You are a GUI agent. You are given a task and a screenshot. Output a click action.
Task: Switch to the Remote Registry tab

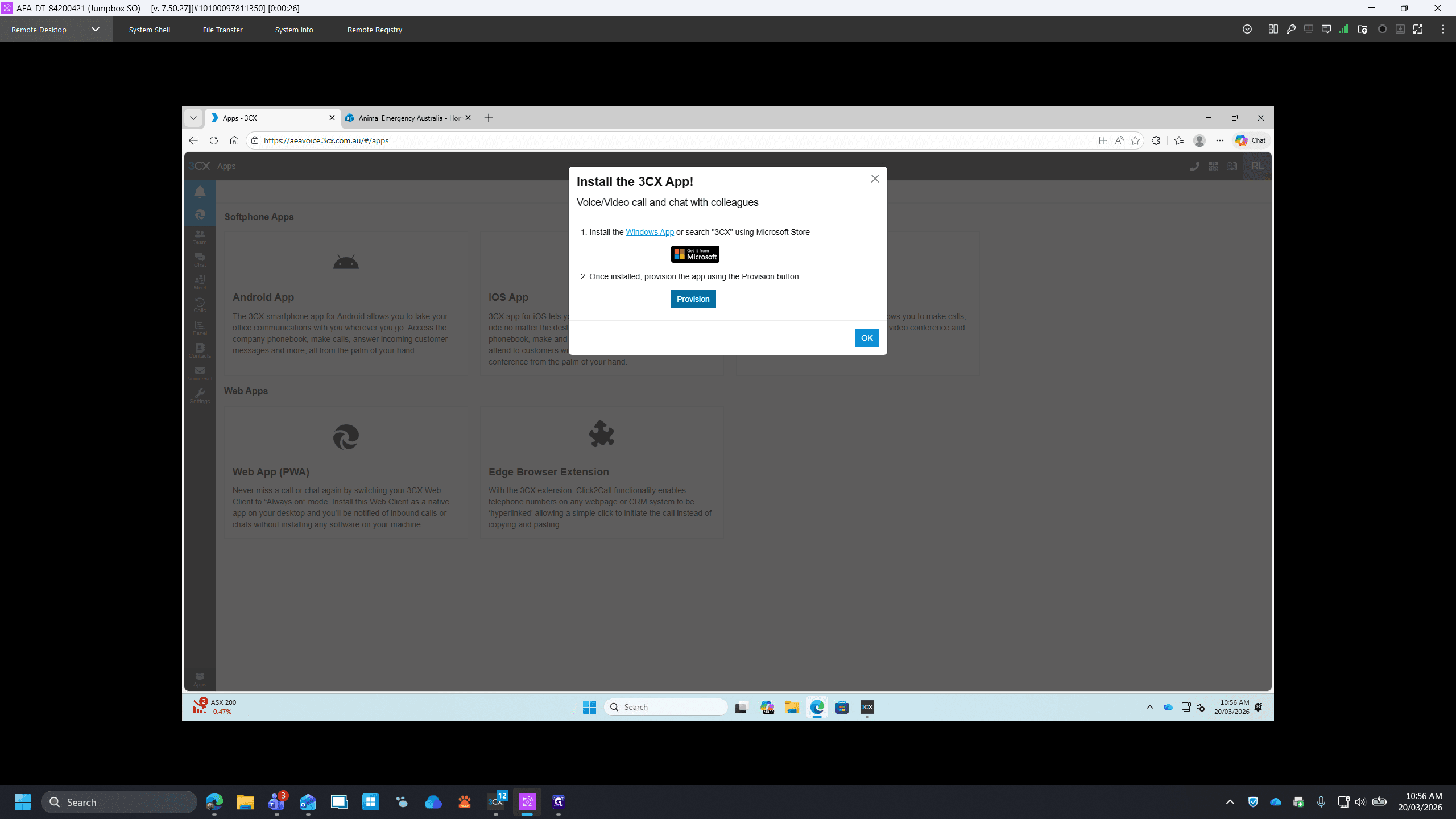pyautogui.click(x=374, y=30)
